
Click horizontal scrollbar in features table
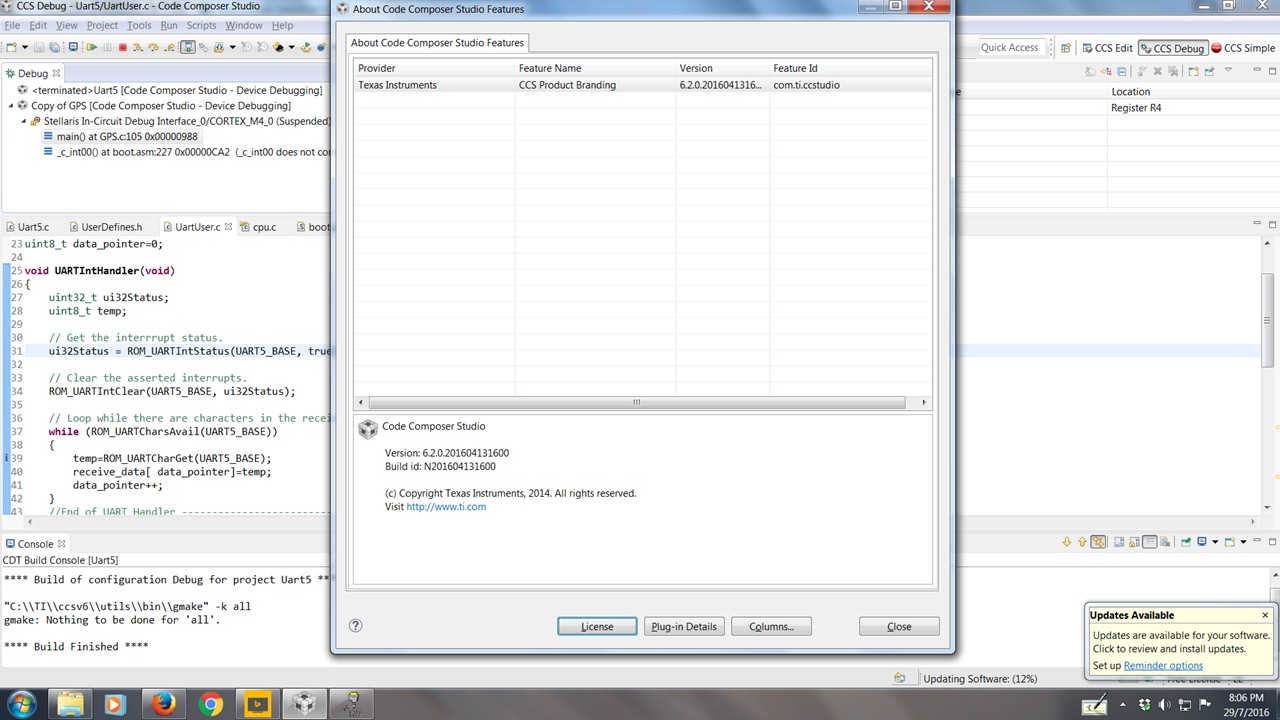click(x=636, y=402)
